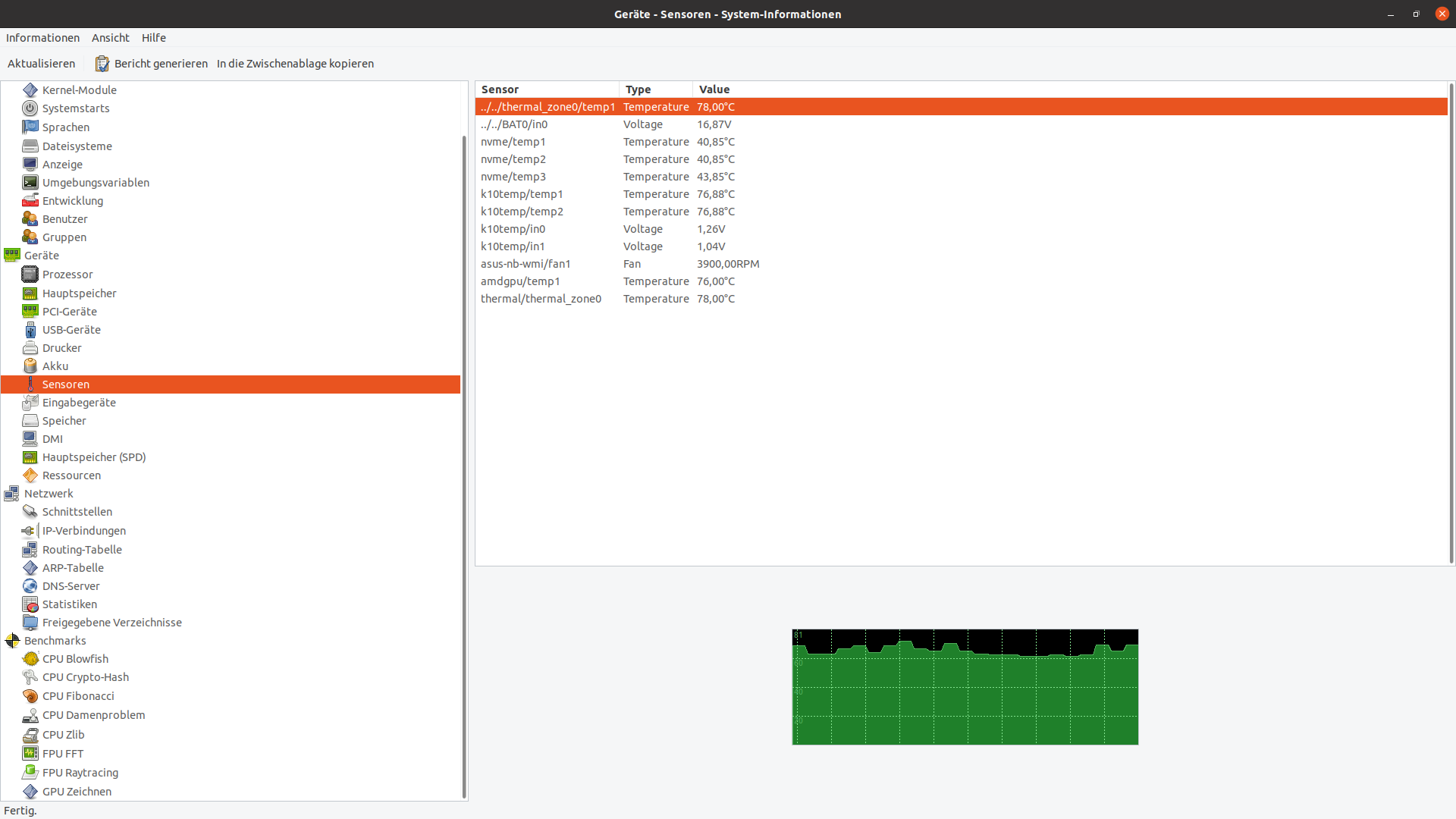Click the Bericht generieren clipboard icon
The image size is (1456, 819).
pos(102,64)
